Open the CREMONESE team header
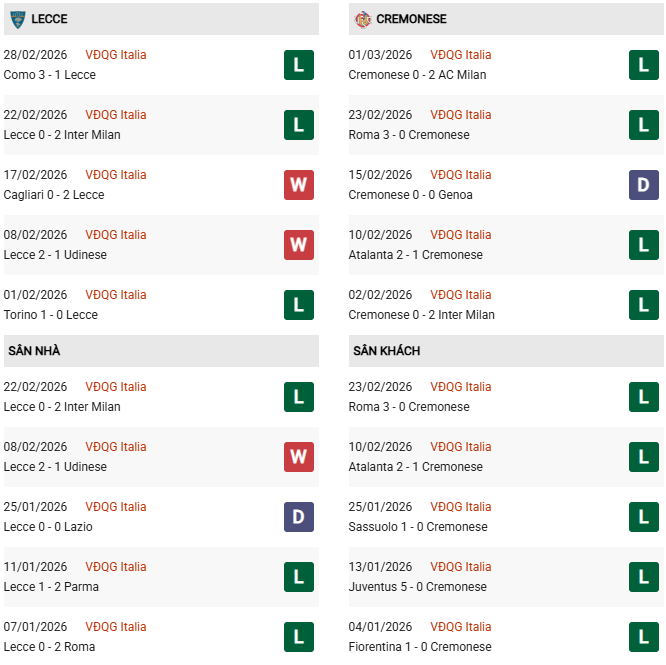This screenshot has height=665, width=666. (x=411, y=19)
